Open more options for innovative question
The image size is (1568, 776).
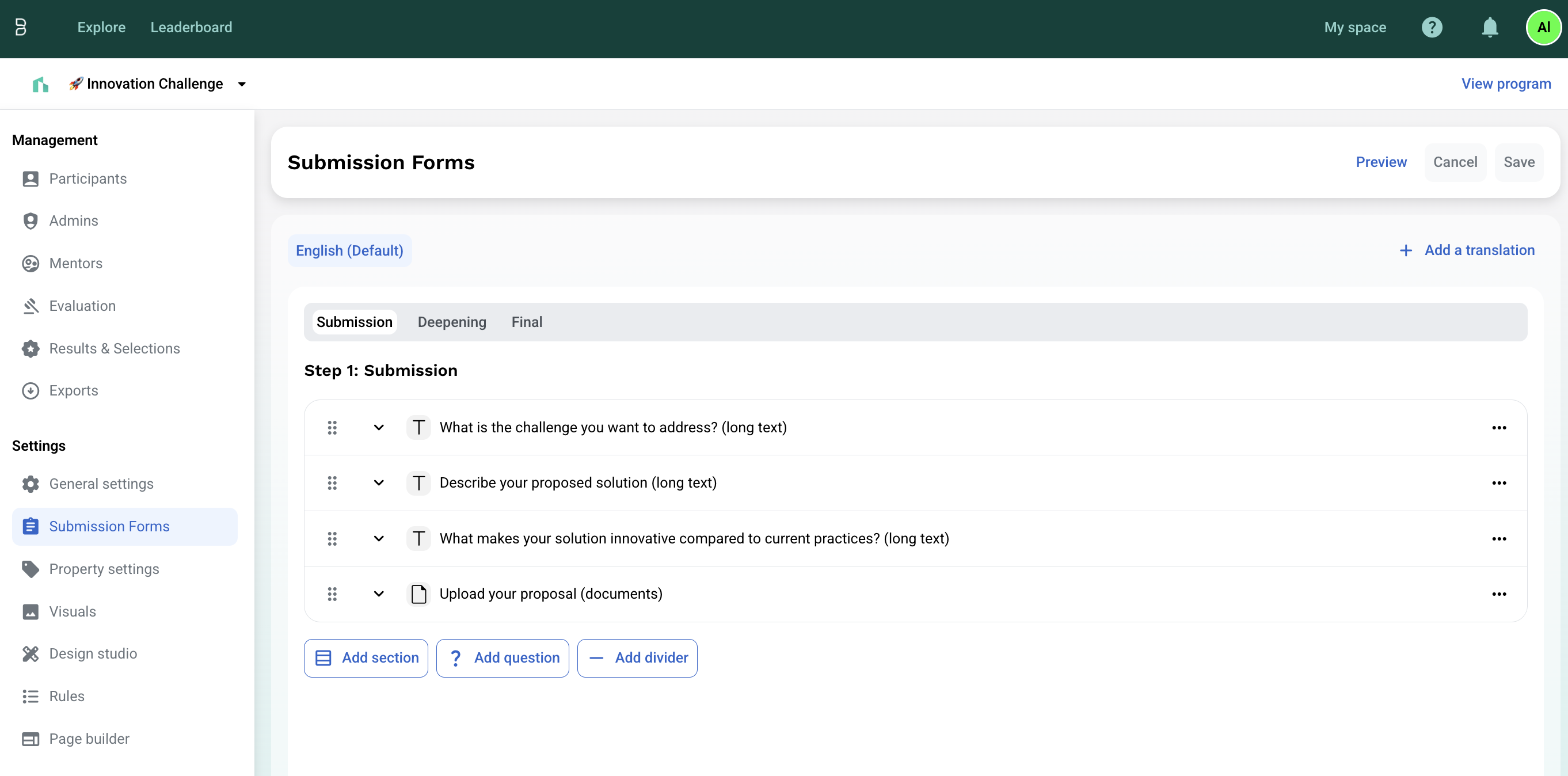point(1498,539)
